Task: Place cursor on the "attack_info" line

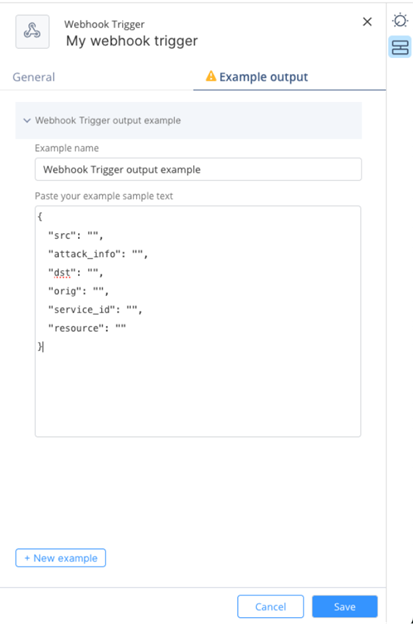Action: coord(98,254)
